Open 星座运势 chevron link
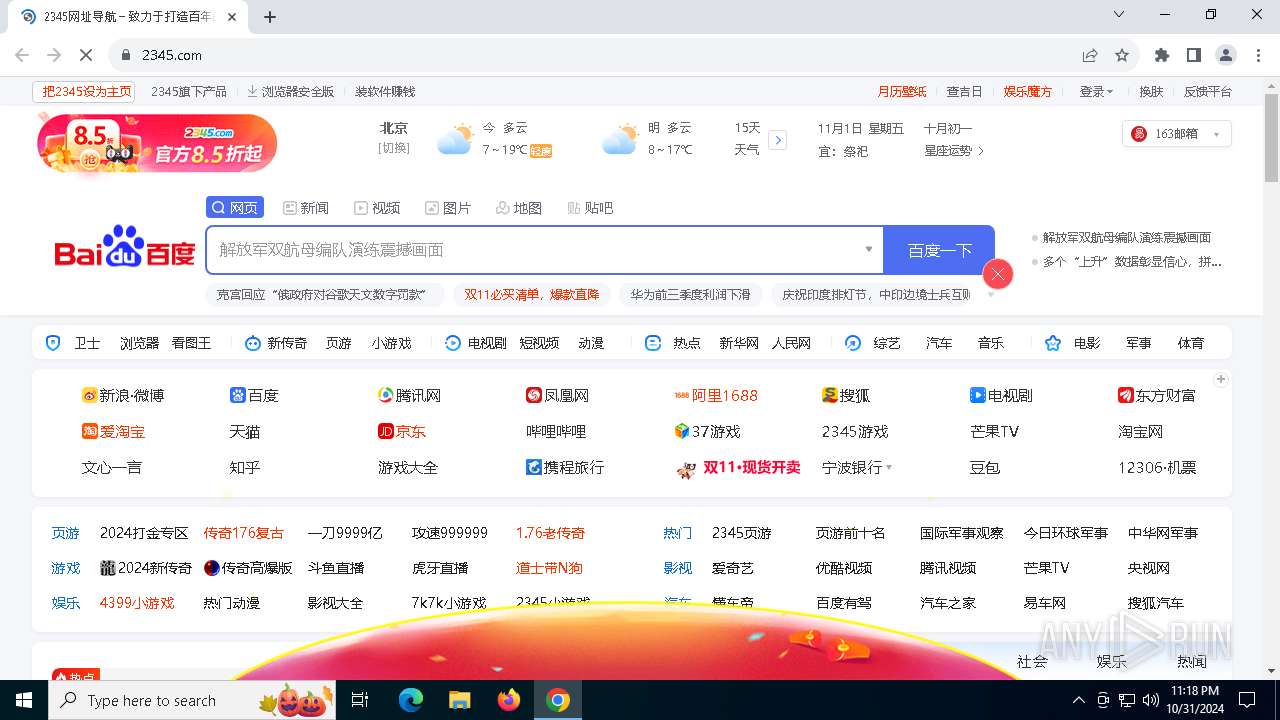The height and width of the screenshot is (720, 1280). click(x=954, y=150)
